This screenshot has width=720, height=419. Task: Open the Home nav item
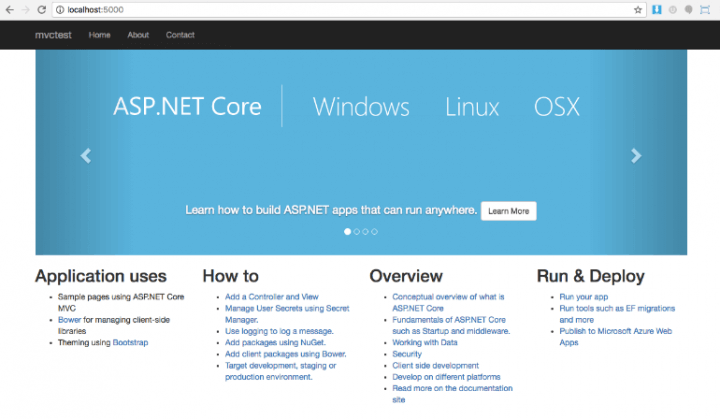point(100,35)
